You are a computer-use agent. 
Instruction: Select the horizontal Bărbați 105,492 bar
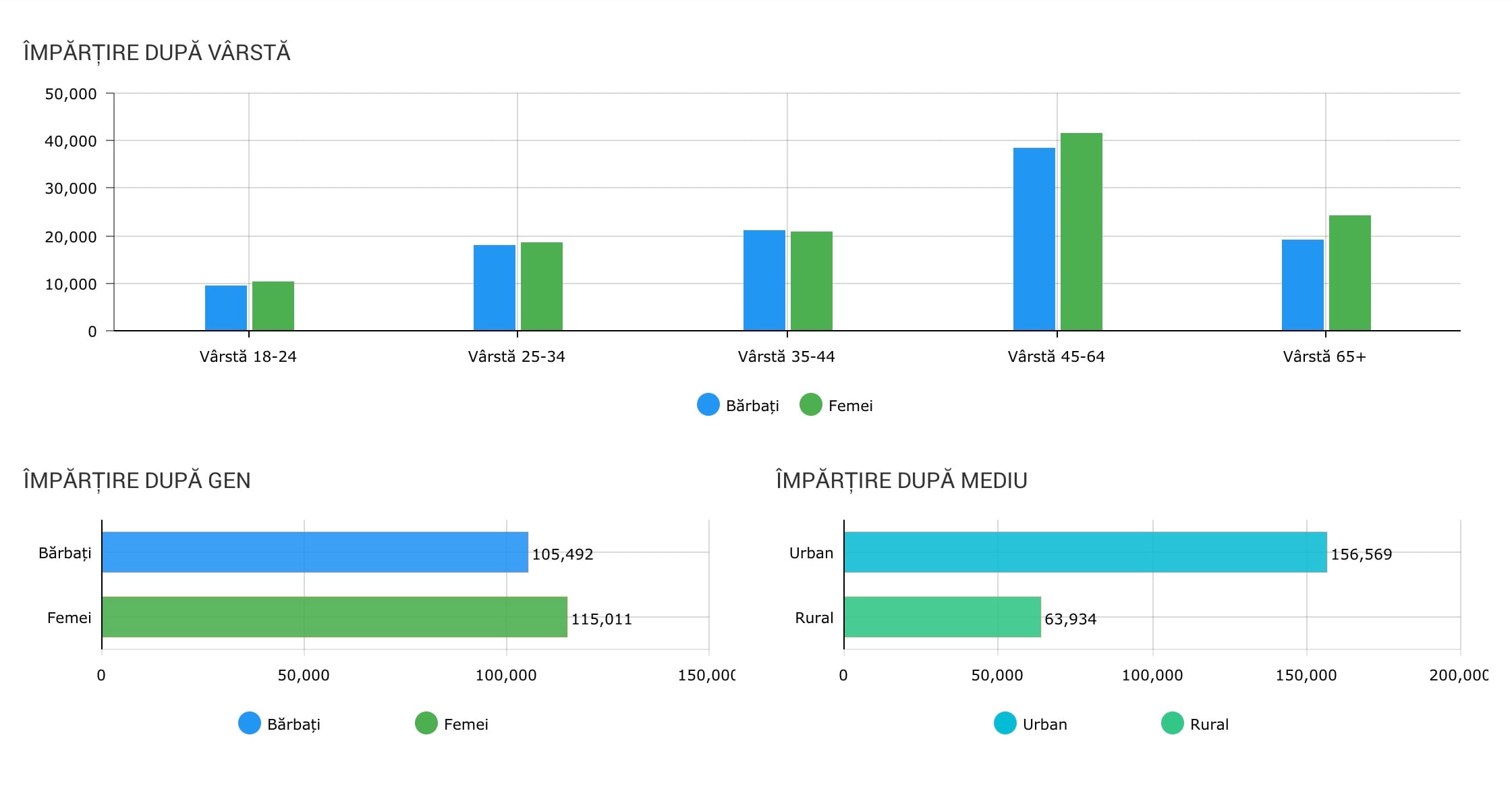pyautogui.click(x=315, y=552)
